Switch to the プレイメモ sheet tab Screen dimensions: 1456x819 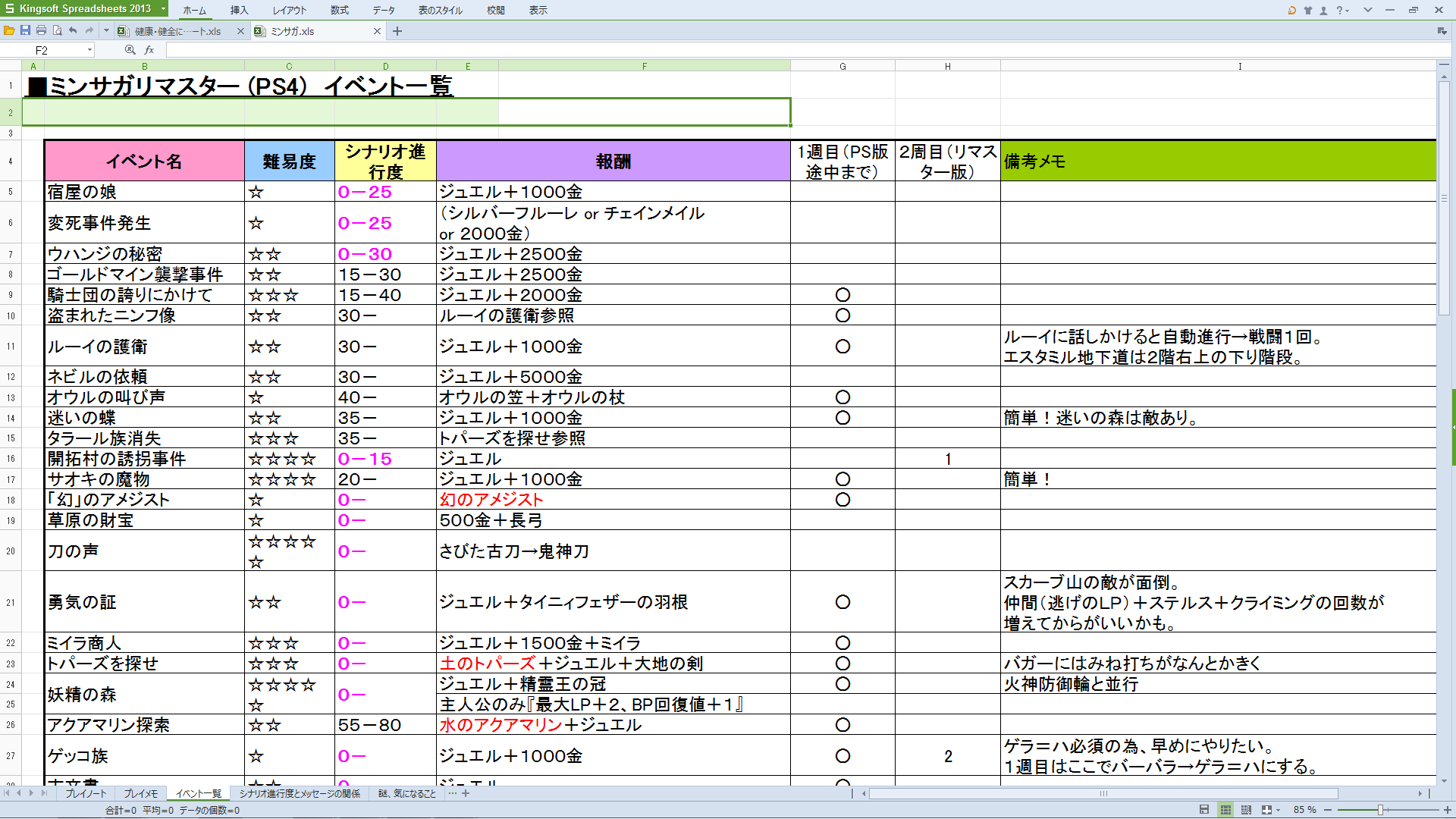[x=140, y=794]
